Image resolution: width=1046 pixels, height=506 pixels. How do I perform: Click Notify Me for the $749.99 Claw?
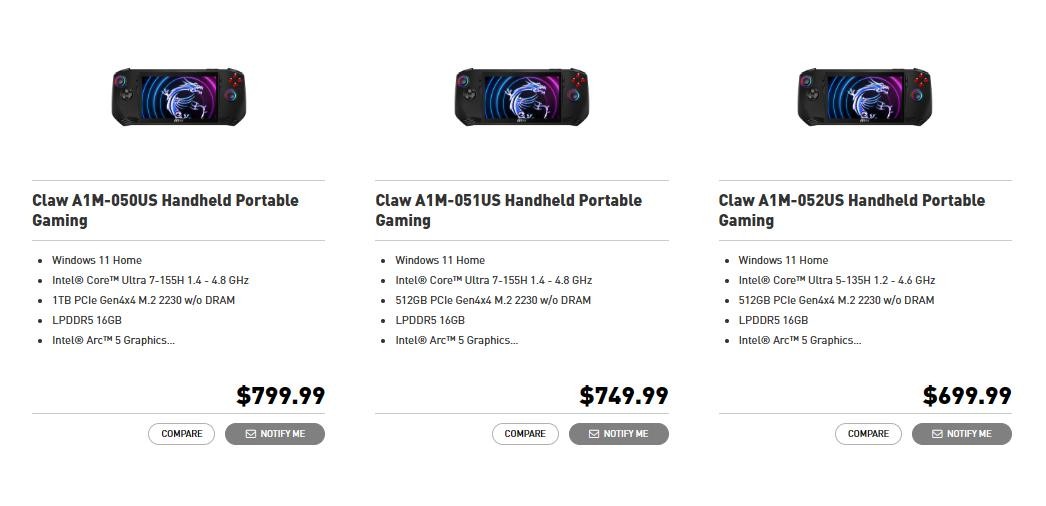(618, 434)
